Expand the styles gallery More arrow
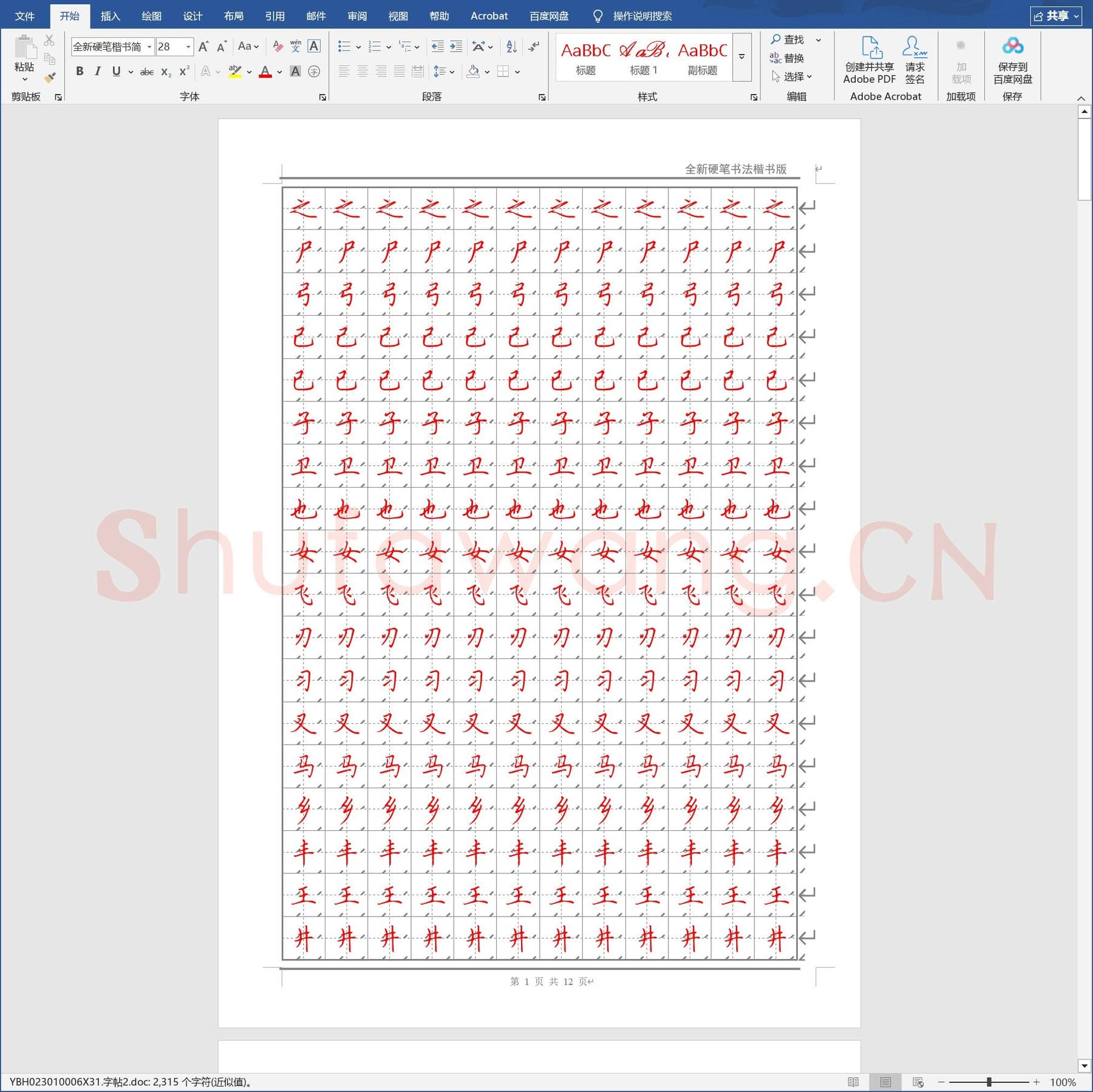 tap(741, 56)
